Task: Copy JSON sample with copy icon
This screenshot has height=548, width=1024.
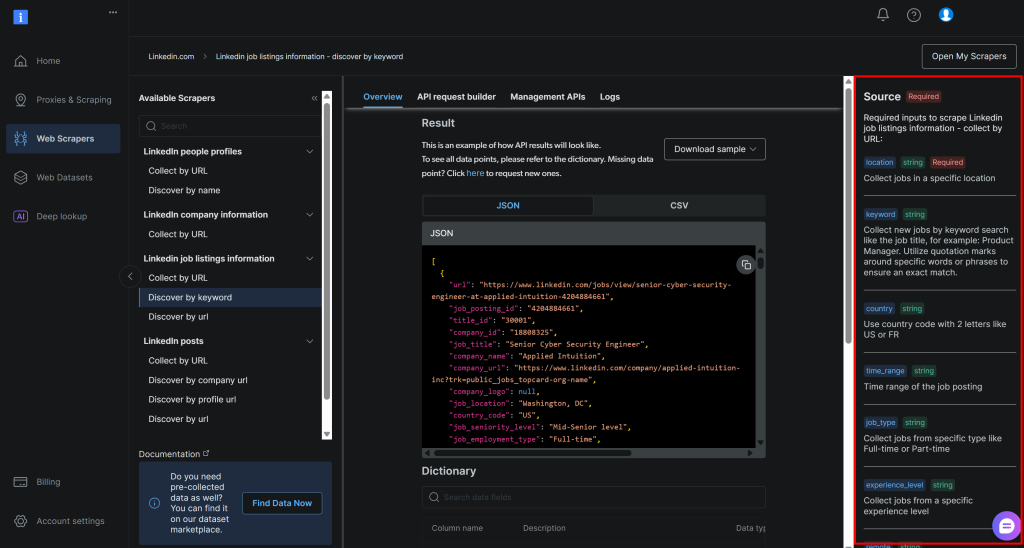Action: (745, 265)
